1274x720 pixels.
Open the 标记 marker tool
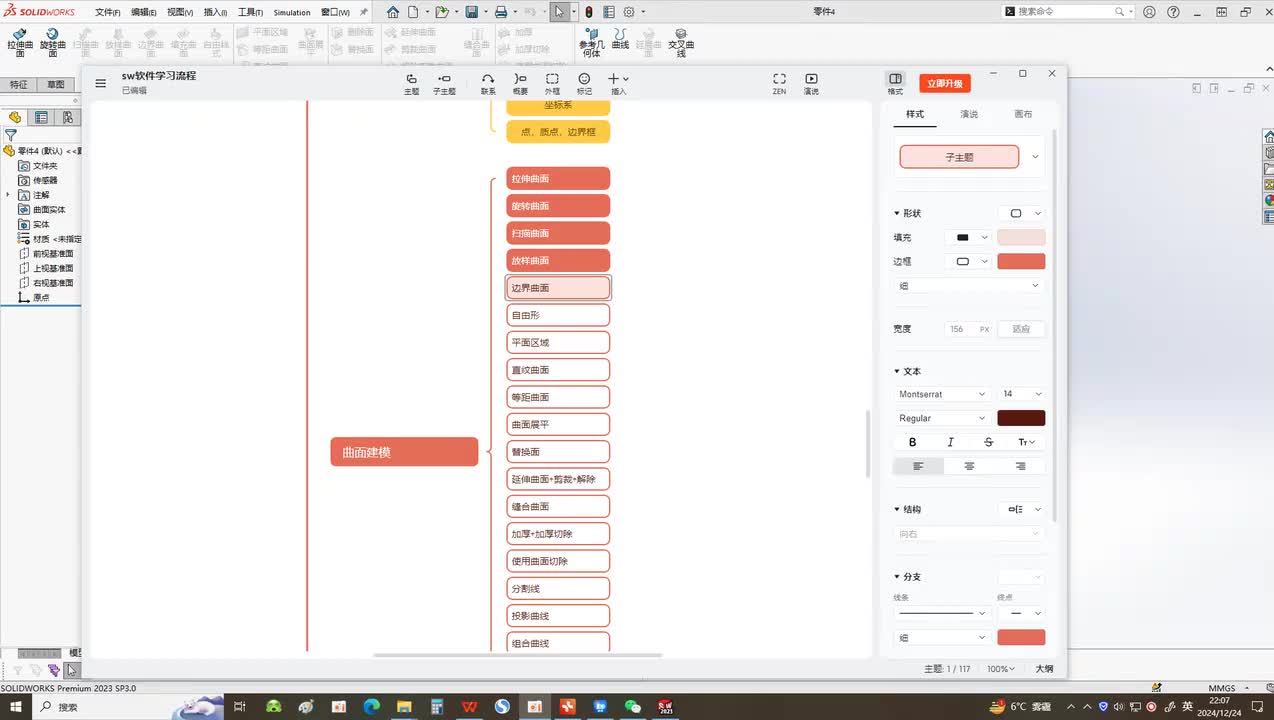[584, 84]
